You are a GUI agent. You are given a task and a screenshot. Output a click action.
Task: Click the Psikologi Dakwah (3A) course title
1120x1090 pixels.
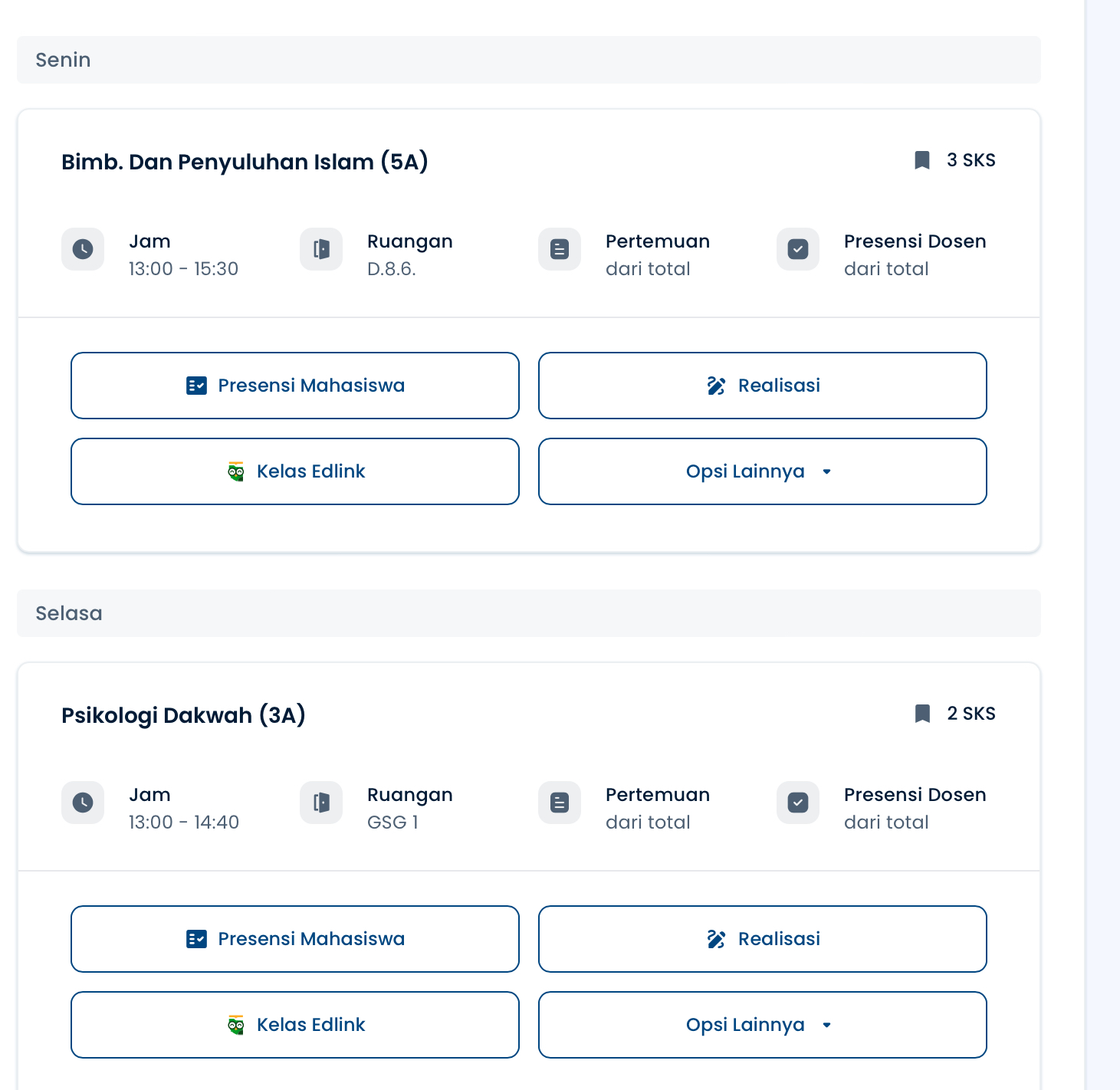click(x=183, y=715)
